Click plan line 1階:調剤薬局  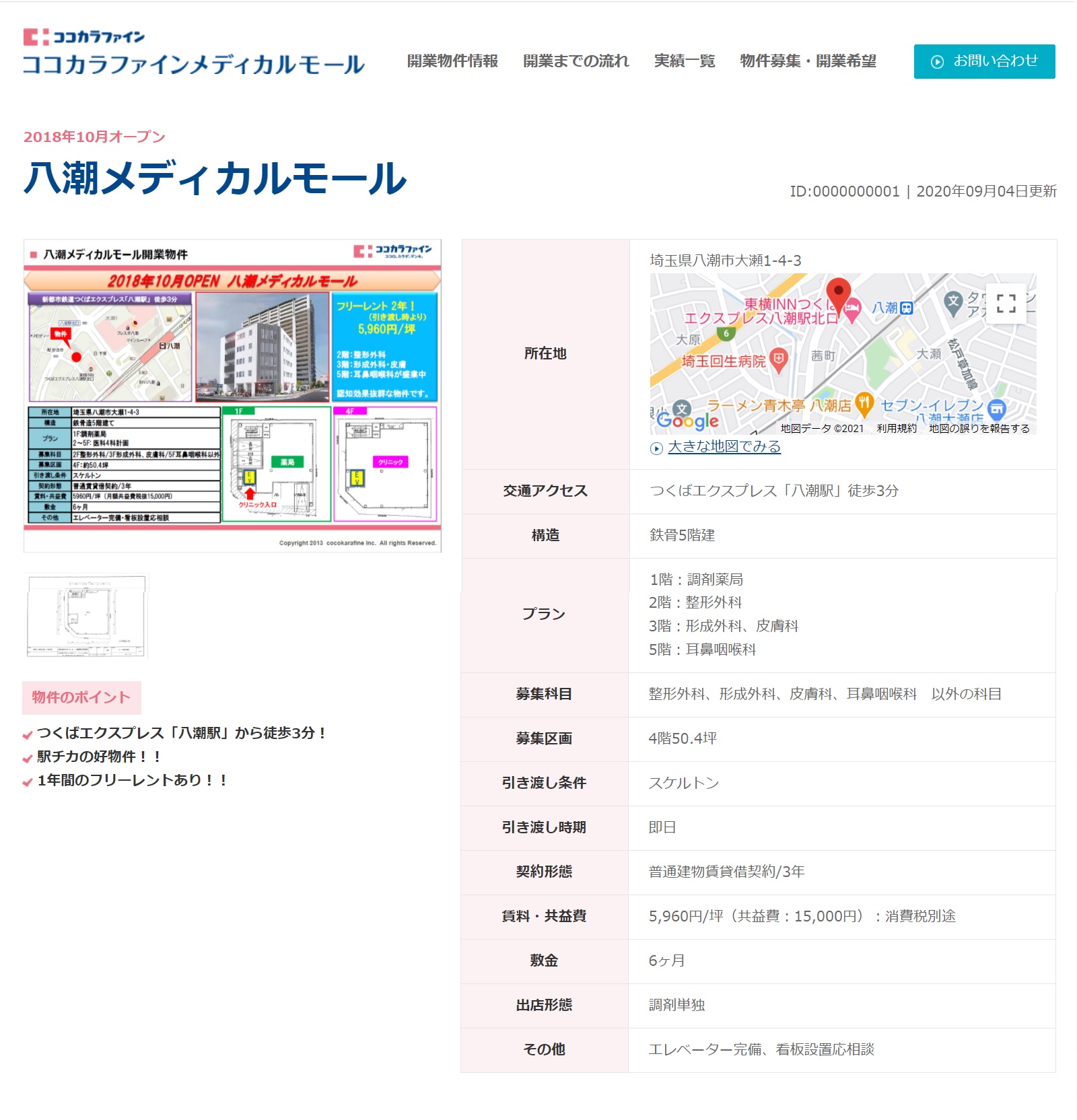pyautogui.click(x=696, y=580)
